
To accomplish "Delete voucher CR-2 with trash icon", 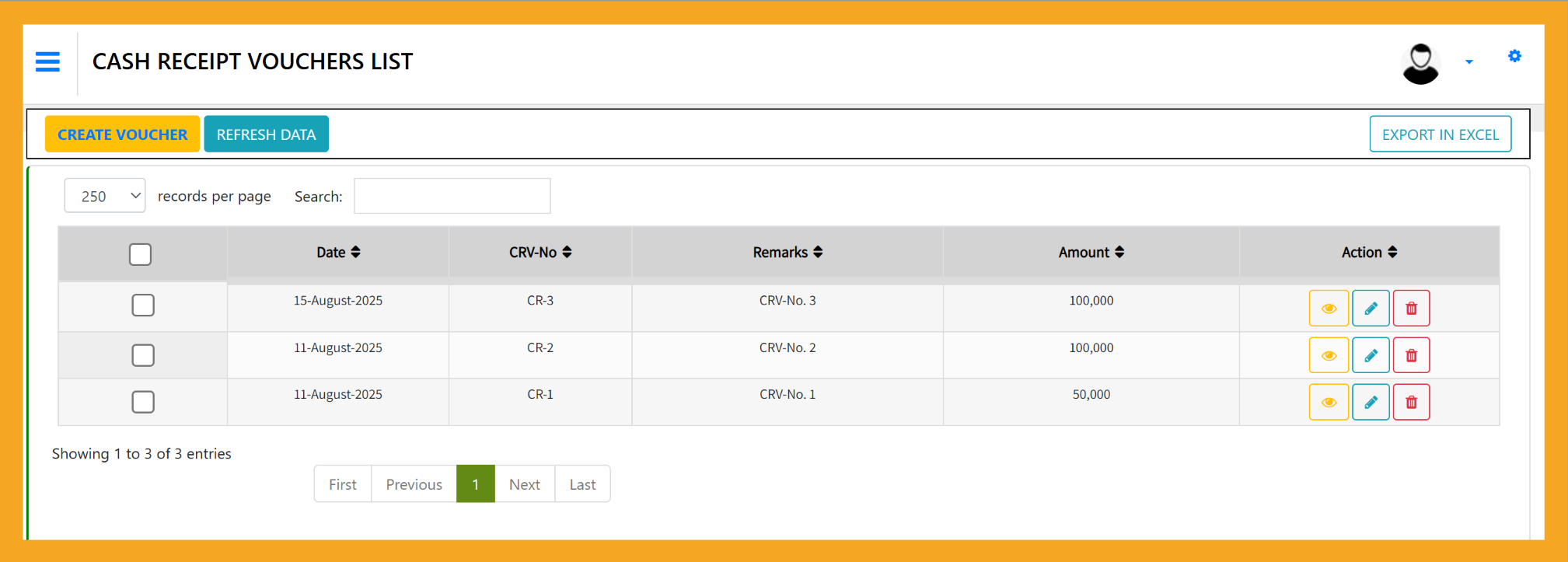I will [x=1411, y=355].
